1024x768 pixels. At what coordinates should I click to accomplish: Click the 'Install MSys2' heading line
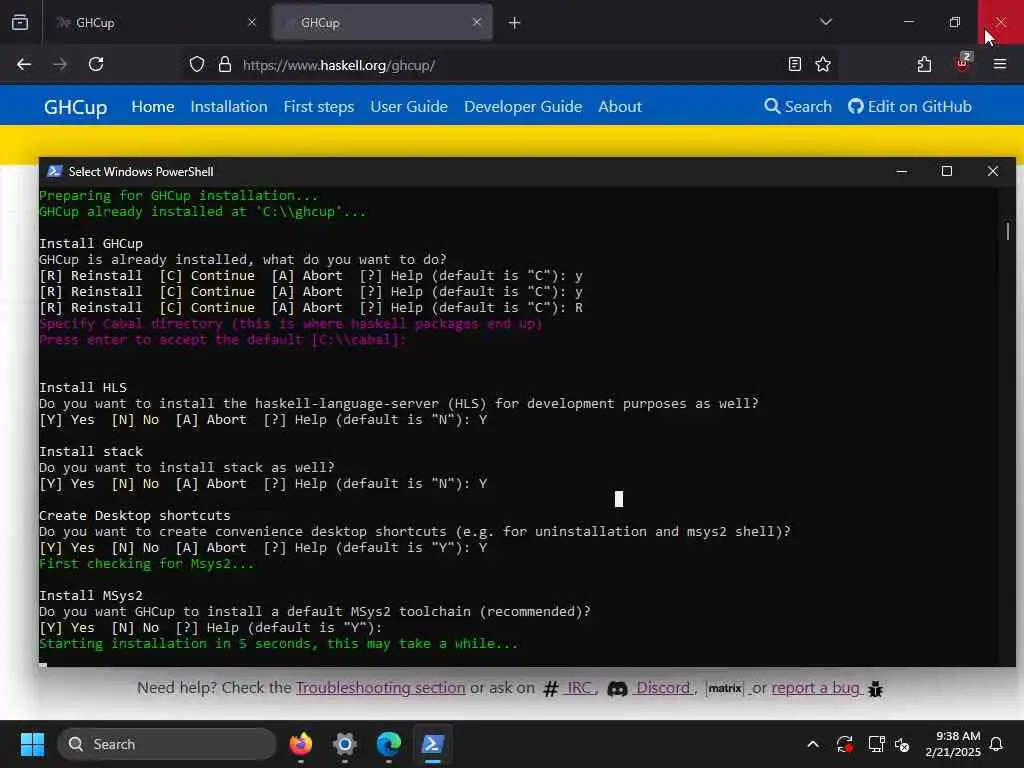point(91,596)
